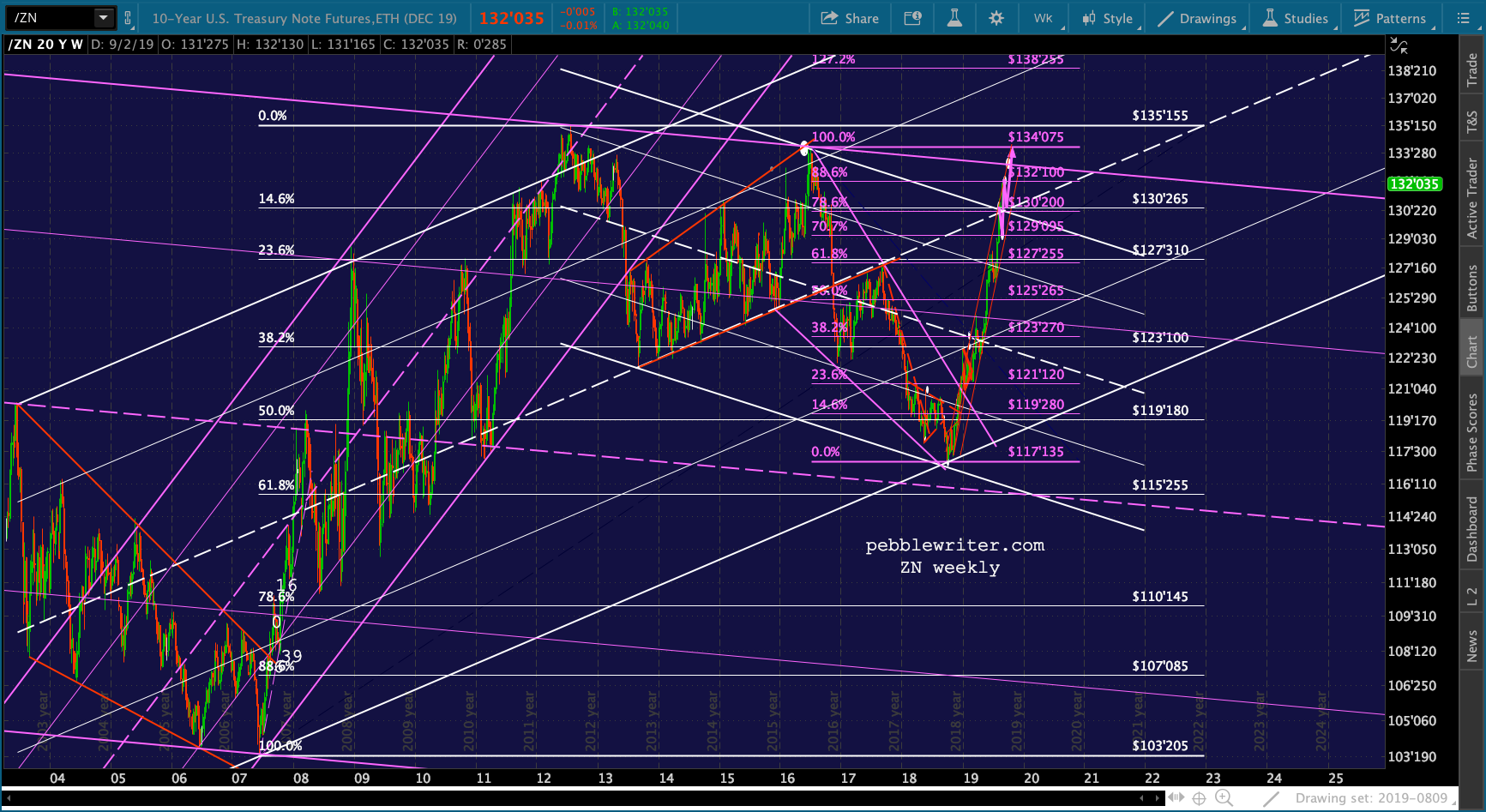This screenshot has width=1486, height=812.
Task: Click the zoom-in magnifier icon
Action: click(1224, 798)
